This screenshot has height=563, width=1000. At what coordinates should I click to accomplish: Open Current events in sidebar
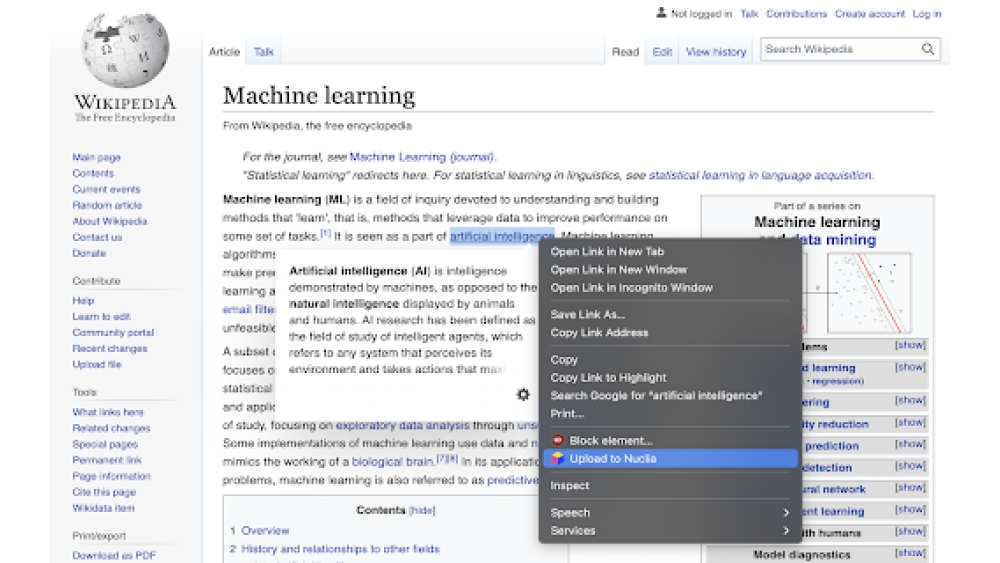click(x=106, y=189)
